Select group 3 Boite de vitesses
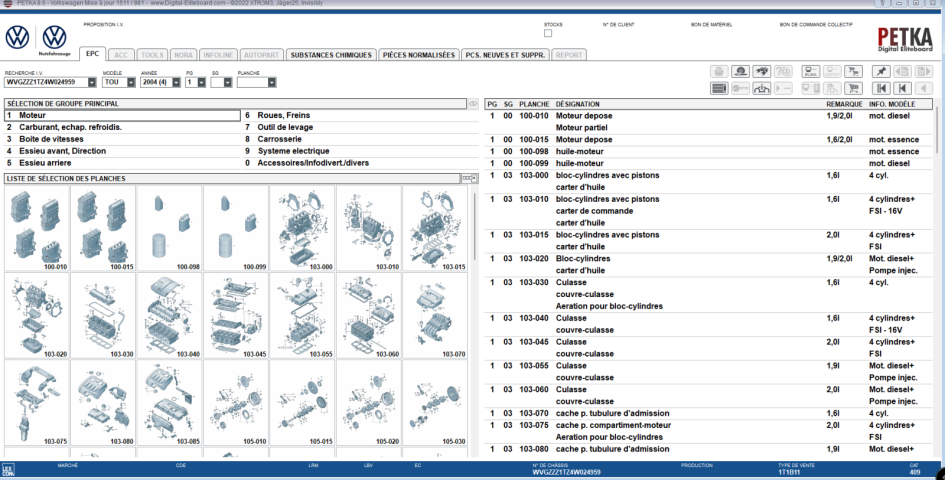Viewport: 945px width, 480px height. (x=122, y=139)
